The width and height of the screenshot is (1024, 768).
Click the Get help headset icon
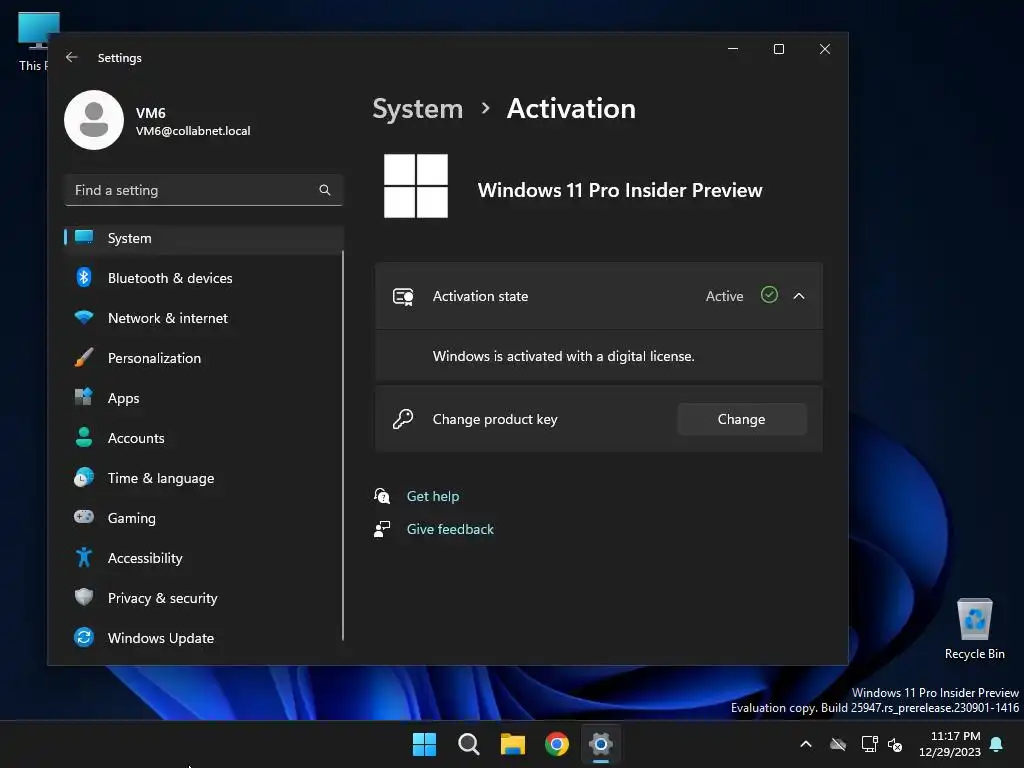point(382,496)
